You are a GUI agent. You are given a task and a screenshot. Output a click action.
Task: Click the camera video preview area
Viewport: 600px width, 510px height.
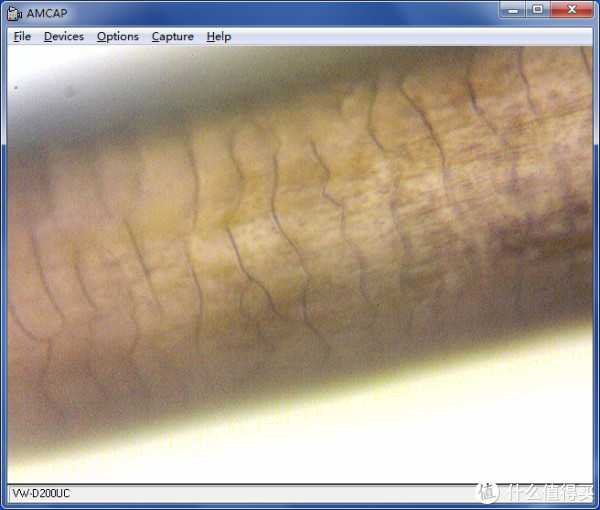(300, 264)
